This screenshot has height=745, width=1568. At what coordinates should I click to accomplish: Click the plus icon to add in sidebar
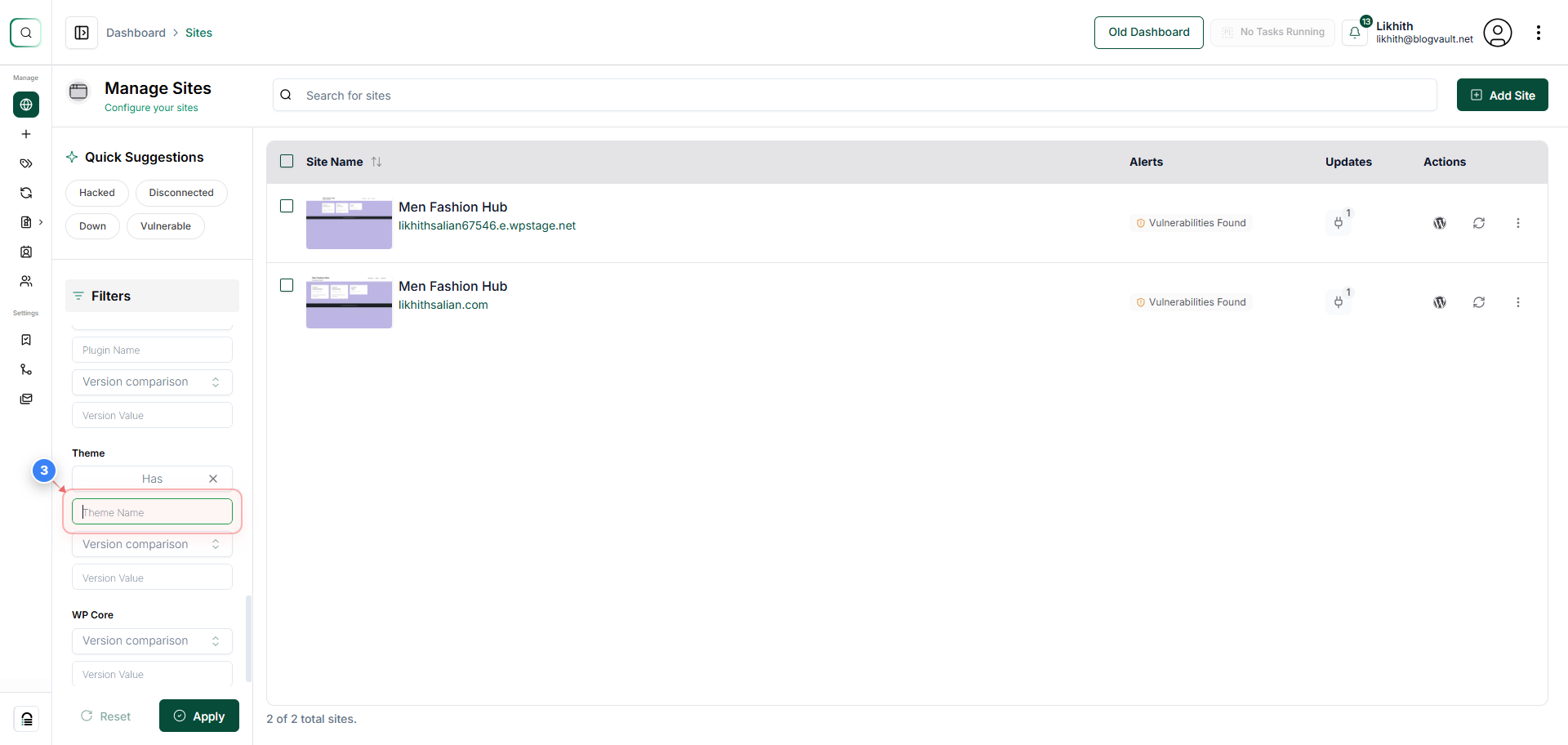[x=26, y=134]
